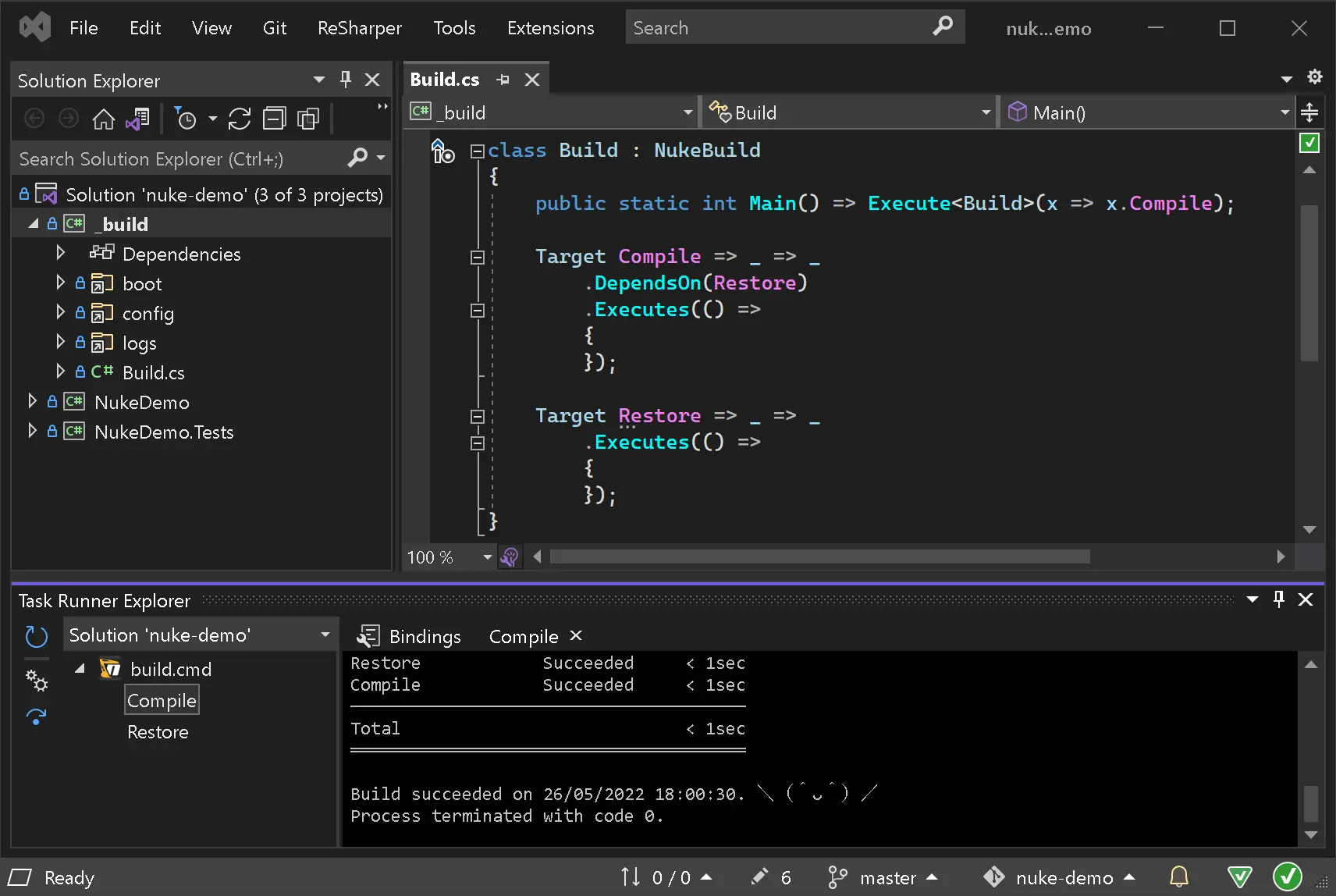The width and height of the screenshot is (1336, 896).
Task: Click the Search Solution Explorer input field
Action: (179, 158)
